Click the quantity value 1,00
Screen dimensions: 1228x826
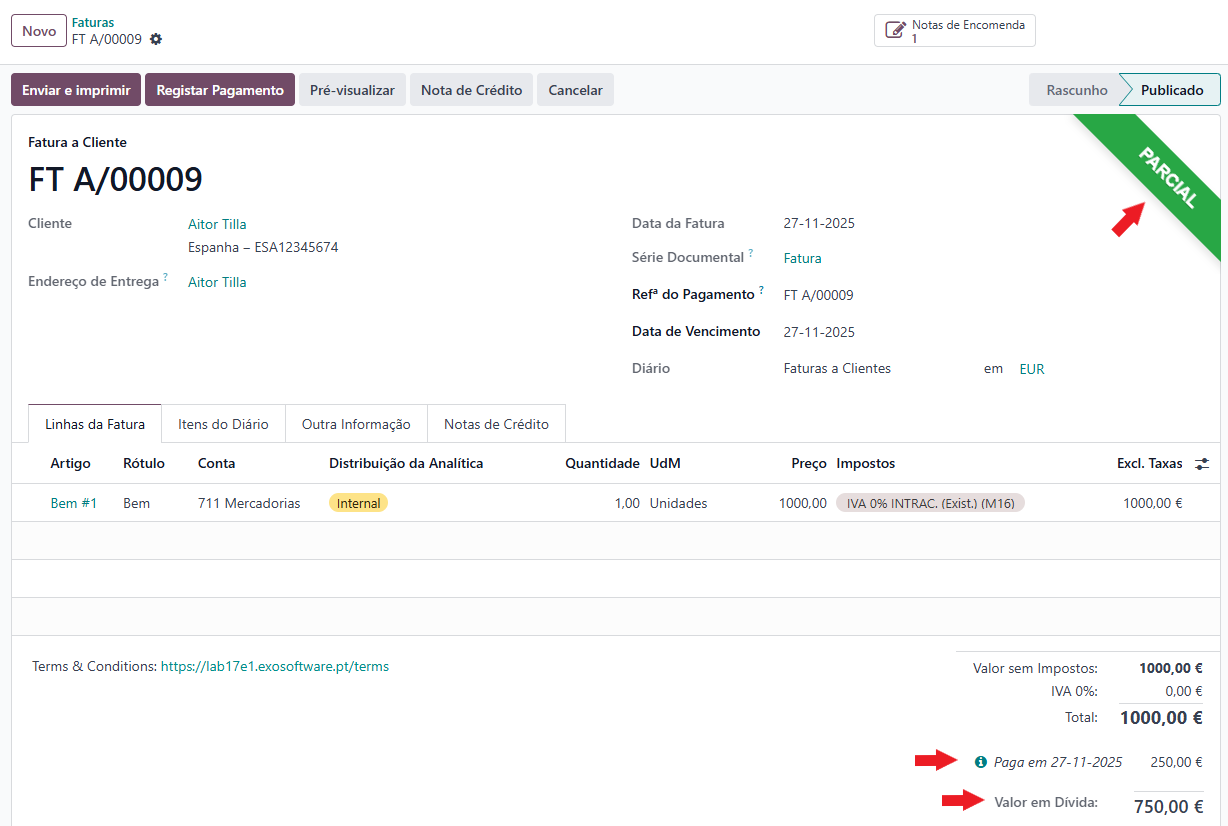pyautogui.click(x=627, y=503)
